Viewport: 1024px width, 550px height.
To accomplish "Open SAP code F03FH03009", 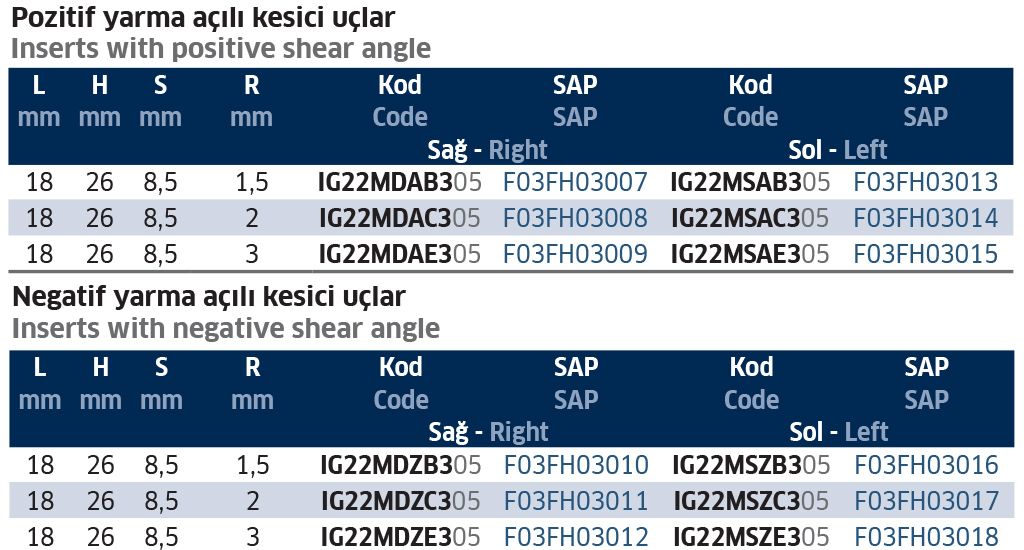I will [x=575, y=254].
